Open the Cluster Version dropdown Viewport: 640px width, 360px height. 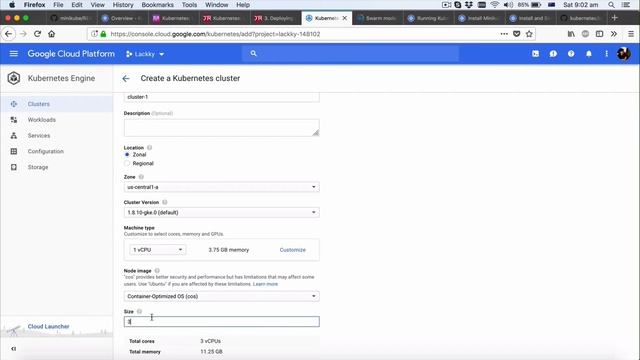(x=222, y=212)
